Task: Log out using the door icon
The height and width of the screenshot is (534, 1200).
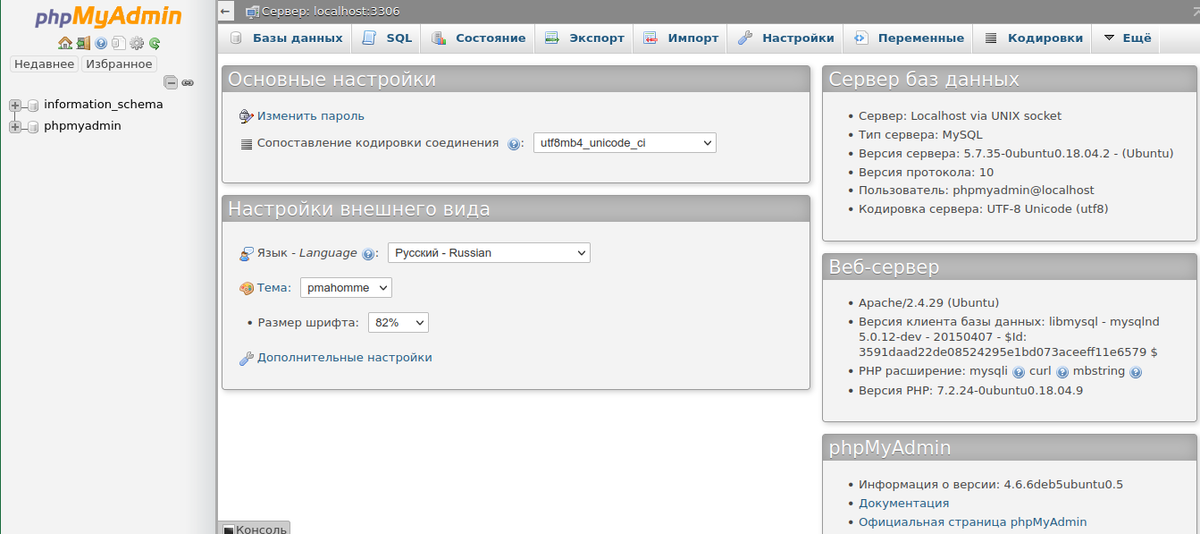Action: click(x=83, y=43)
